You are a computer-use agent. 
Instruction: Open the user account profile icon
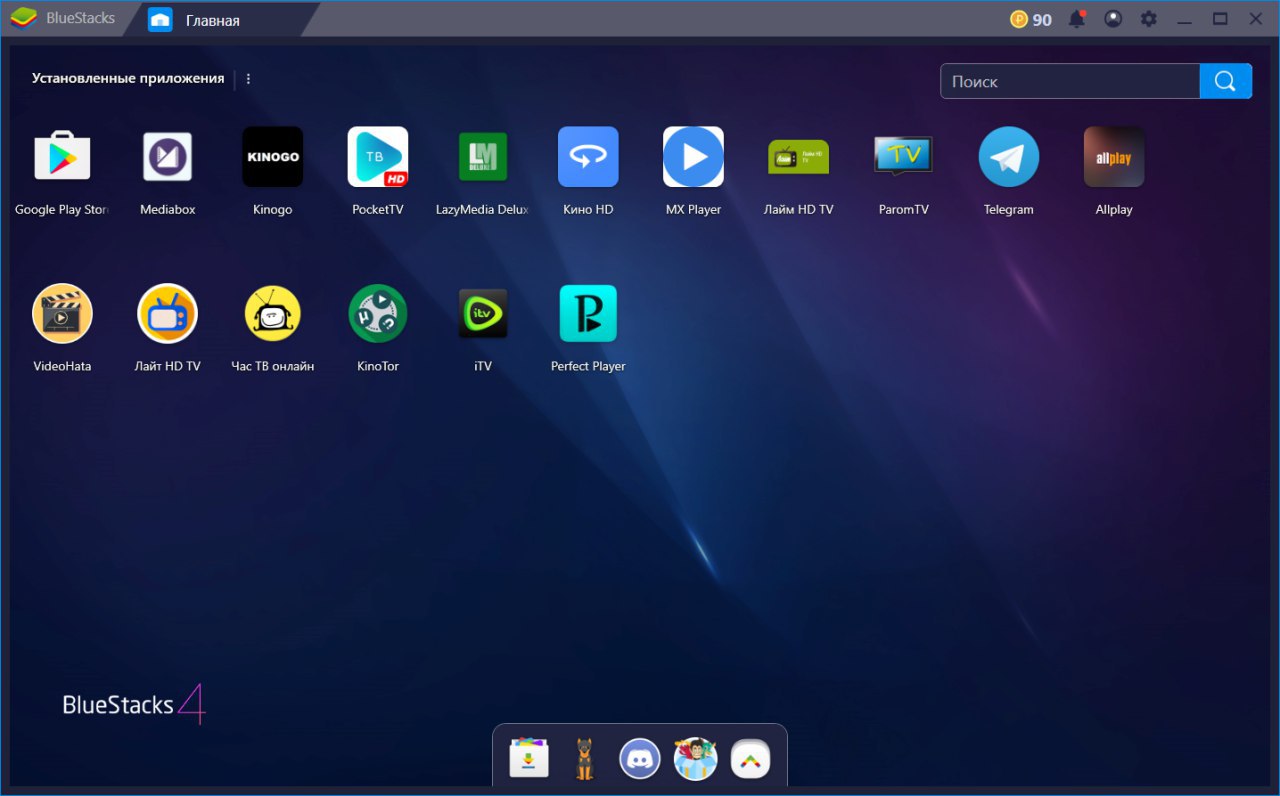click(1113, 19)
